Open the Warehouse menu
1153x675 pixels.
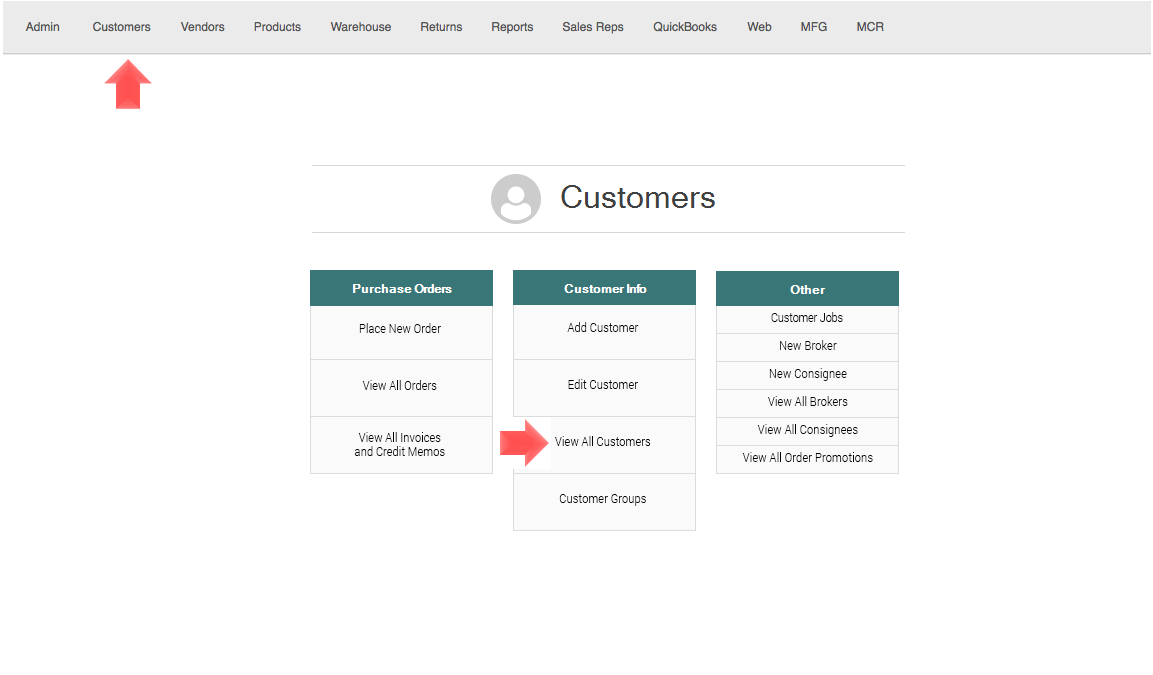(361, 27)
